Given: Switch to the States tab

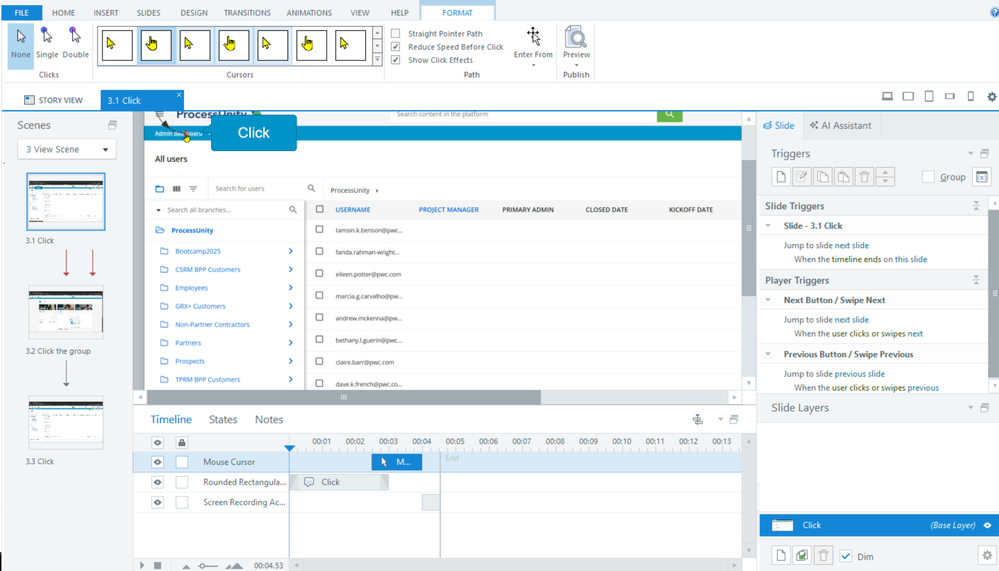Looking at the screenshot, I should [x=223, y=419].
